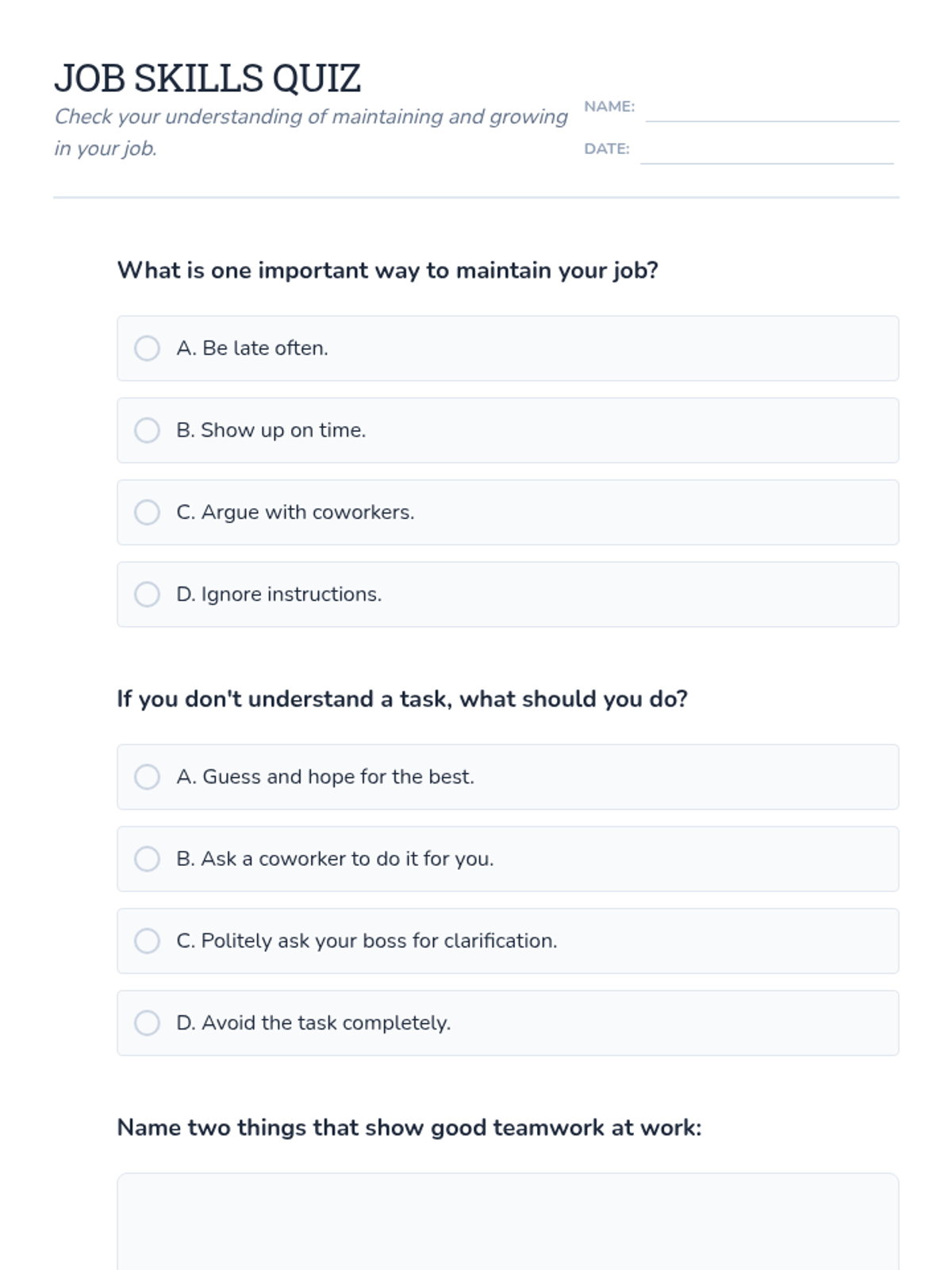The image size is (952, 1270).
Task: Click the Name input line
Action: tap(772, 111)
